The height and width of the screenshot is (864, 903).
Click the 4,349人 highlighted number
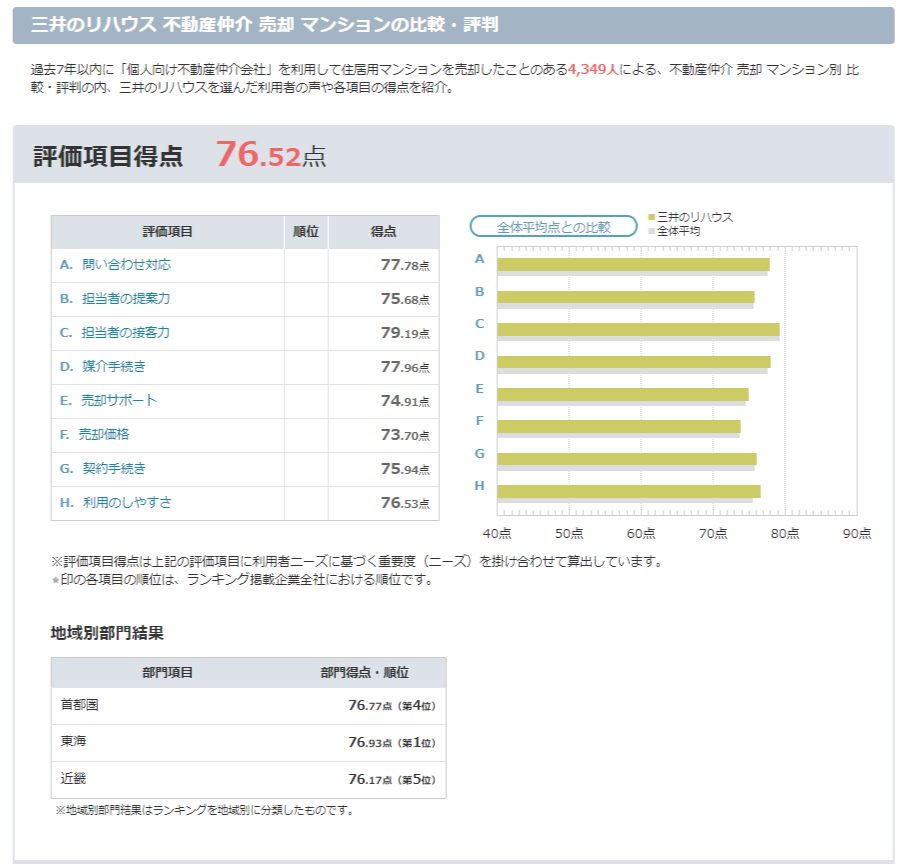[x=593, y=69]
